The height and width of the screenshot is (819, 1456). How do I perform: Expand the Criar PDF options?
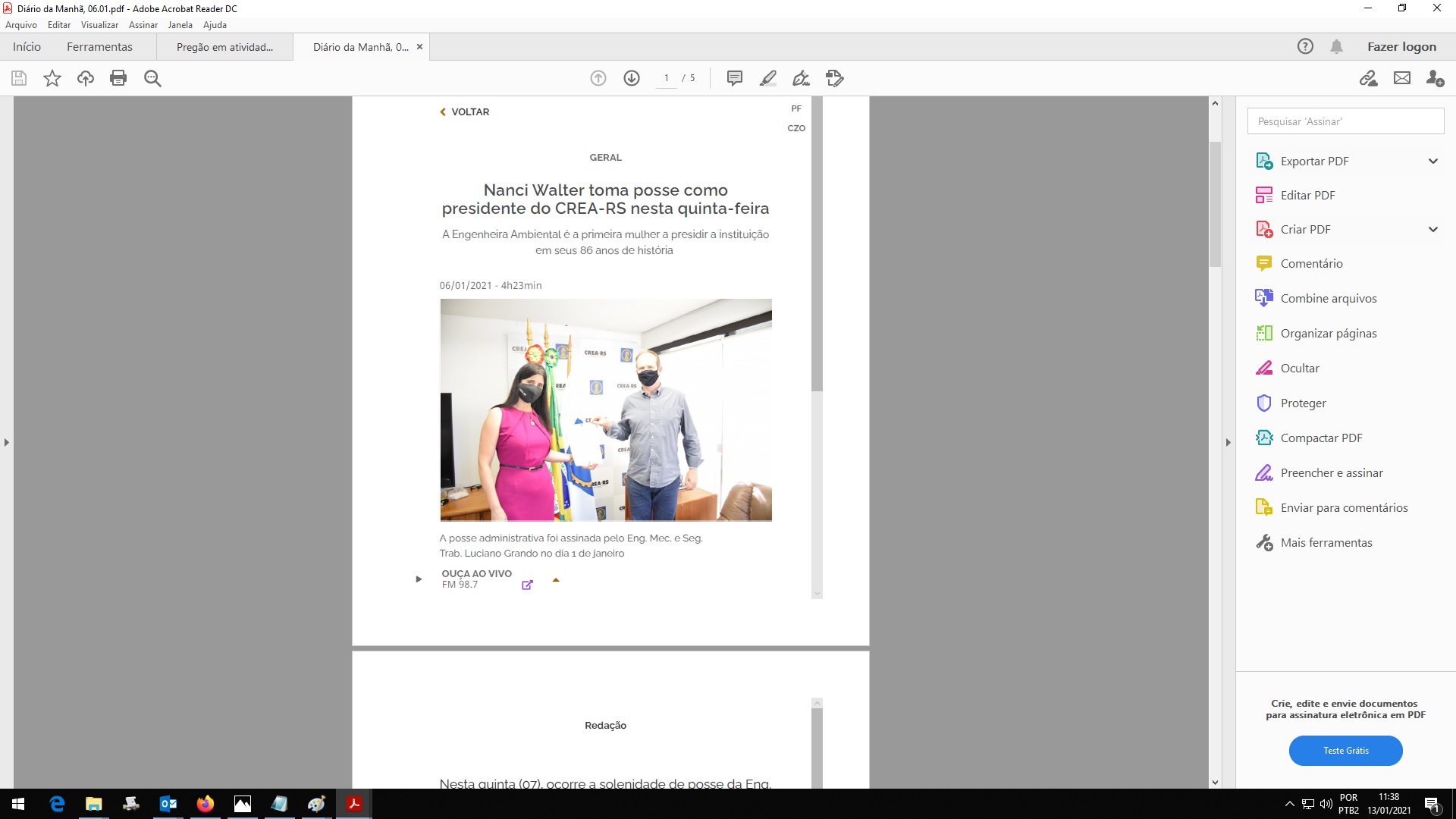coord(1432,229)
